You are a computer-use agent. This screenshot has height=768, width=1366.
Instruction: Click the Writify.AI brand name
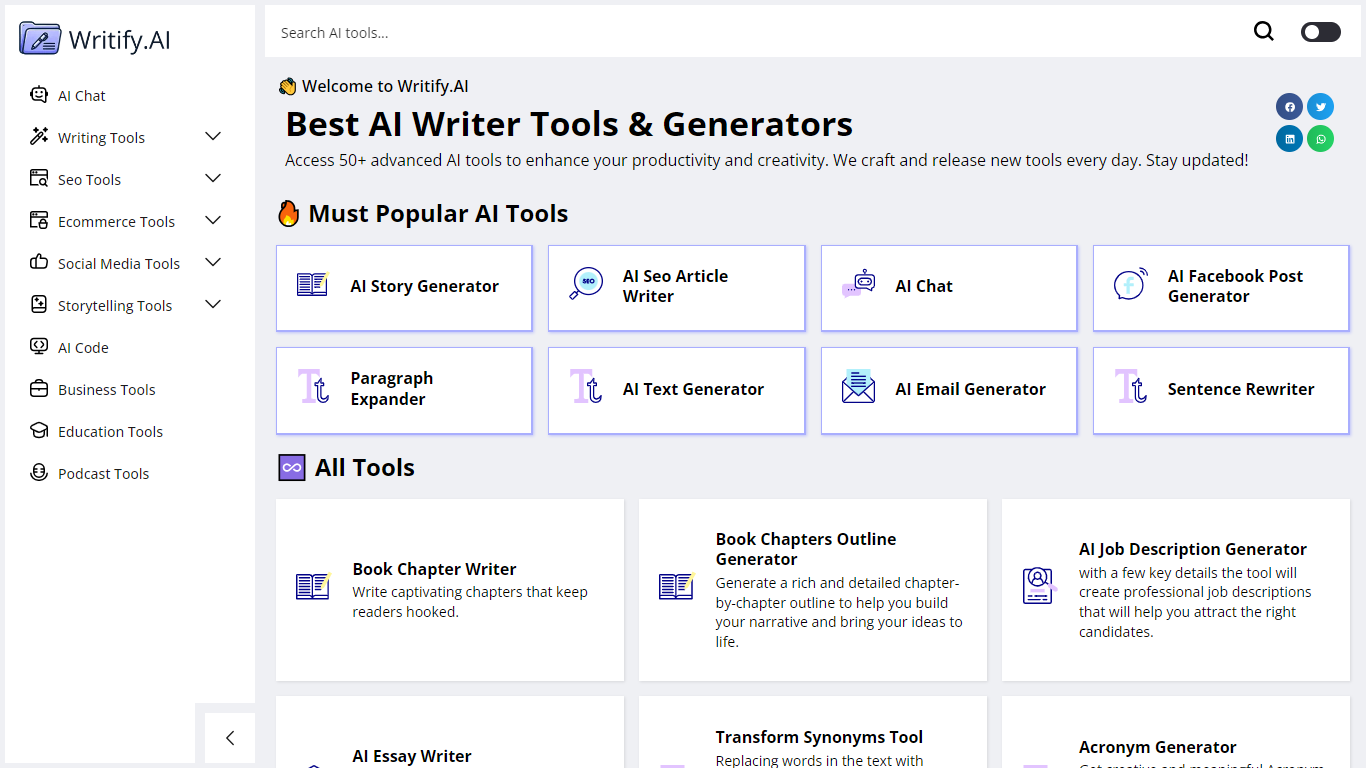coord(120,40)
